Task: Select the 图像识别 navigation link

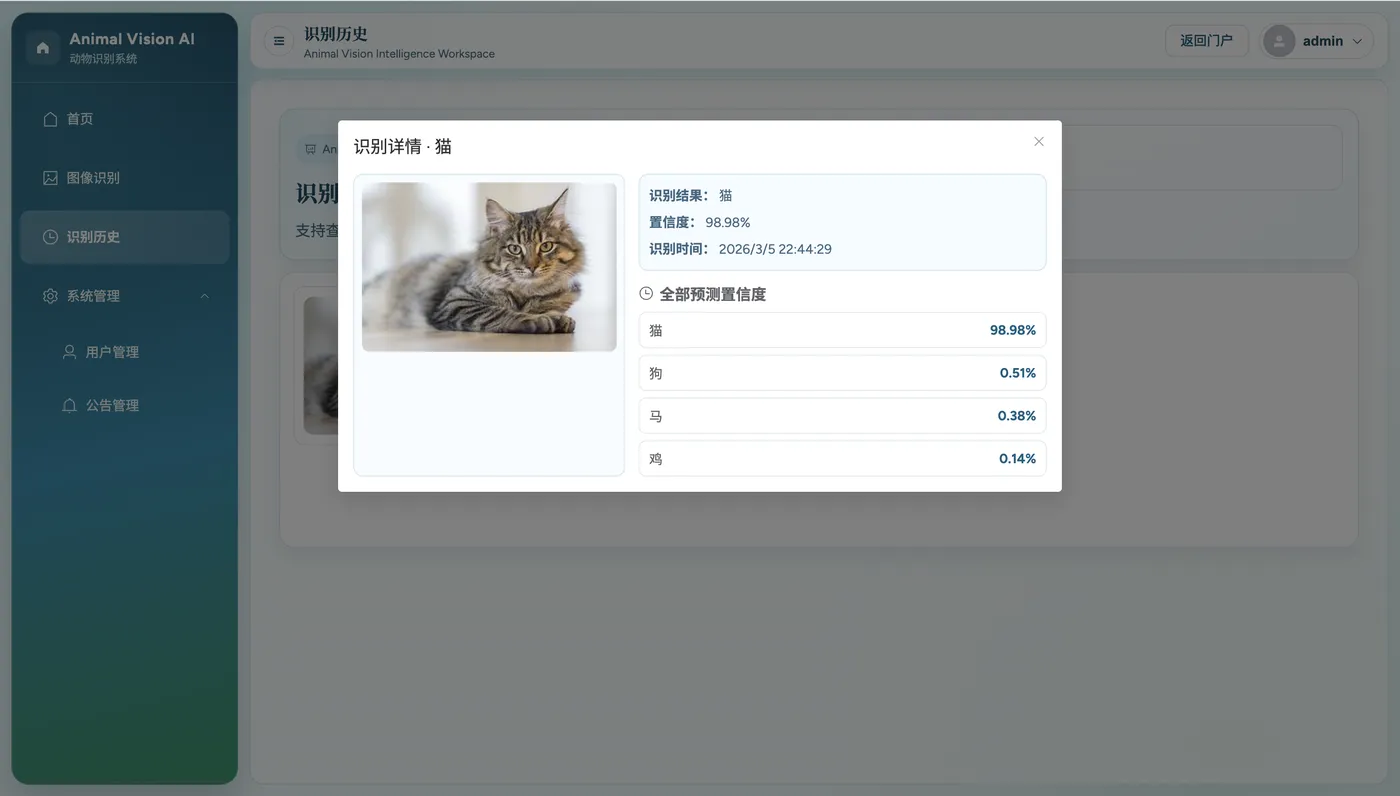Action: click(100, 177)
